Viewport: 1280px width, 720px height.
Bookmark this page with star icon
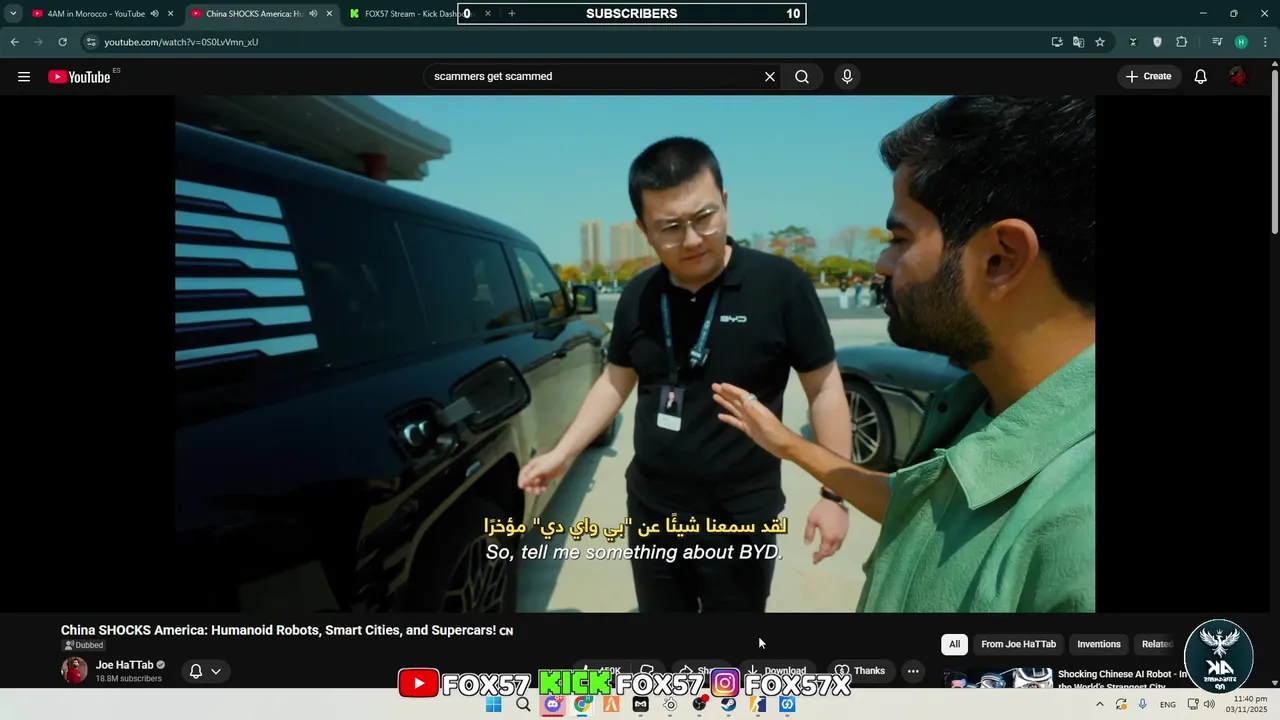1100,42
